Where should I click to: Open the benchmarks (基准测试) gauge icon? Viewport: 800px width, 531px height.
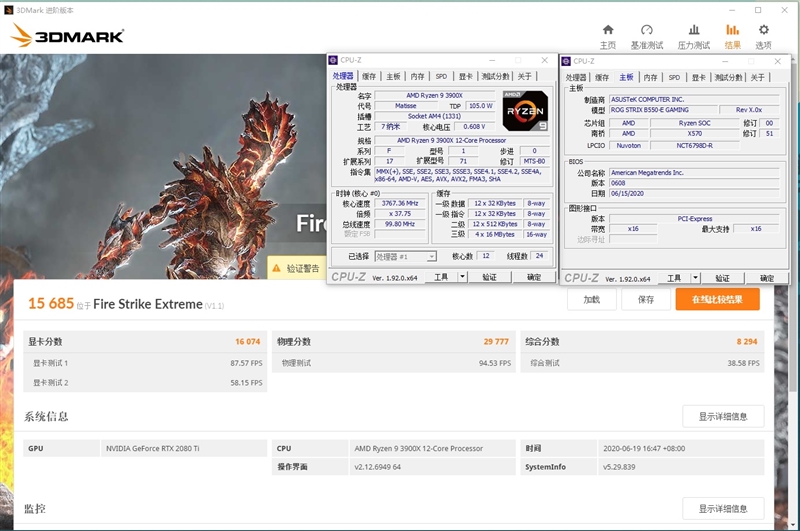tap(646, 30)
